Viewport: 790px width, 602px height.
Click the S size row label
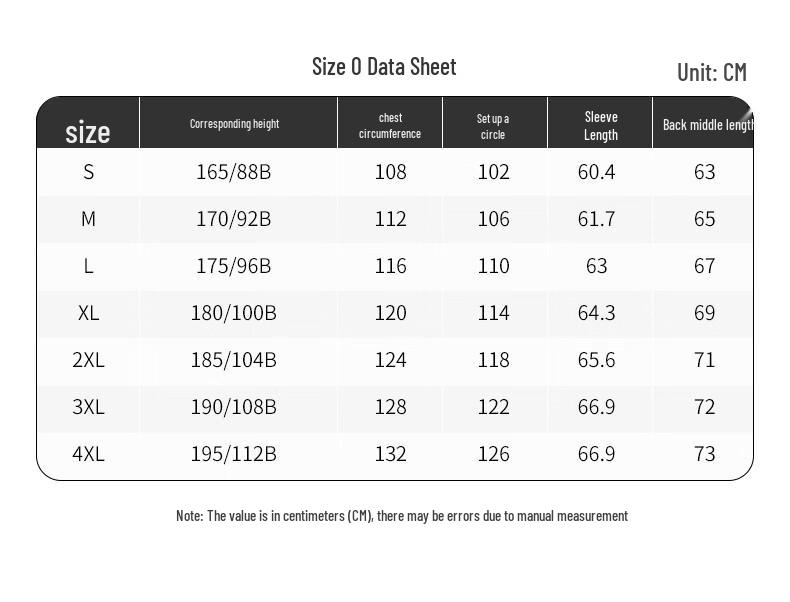coord(89,172)
